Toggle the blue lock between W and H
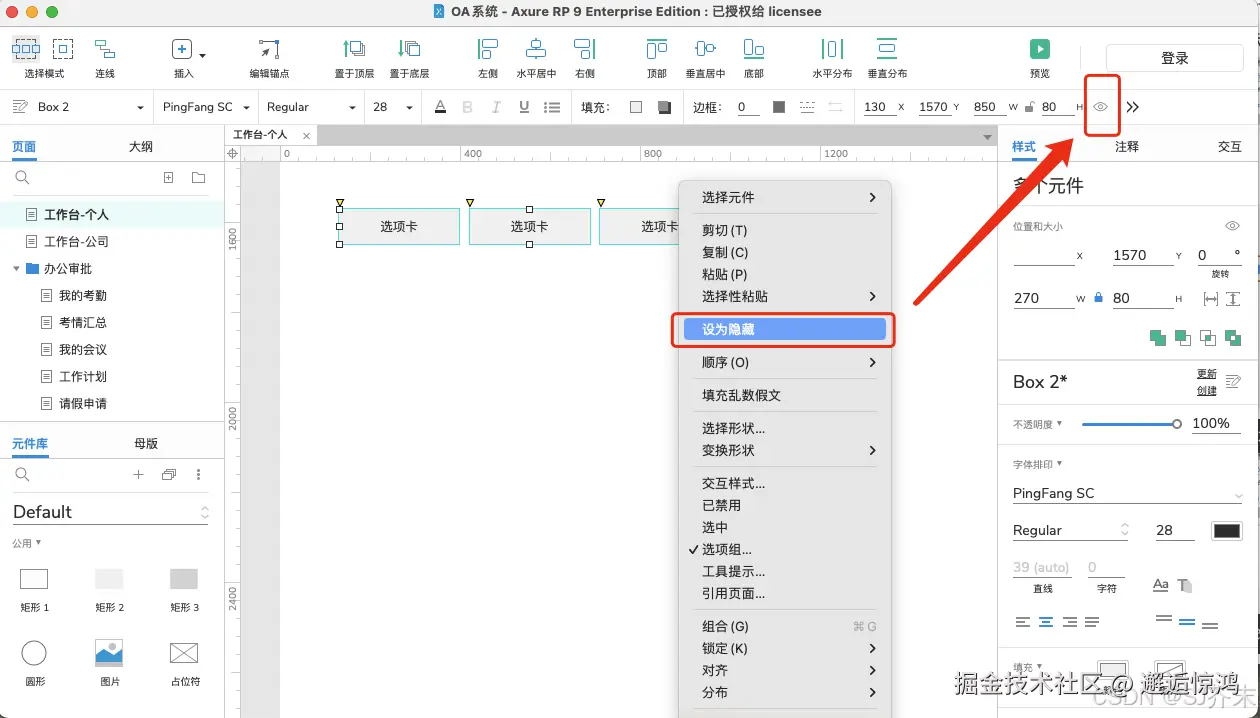Viewport: 1260px width, 718px height. 1098,298
